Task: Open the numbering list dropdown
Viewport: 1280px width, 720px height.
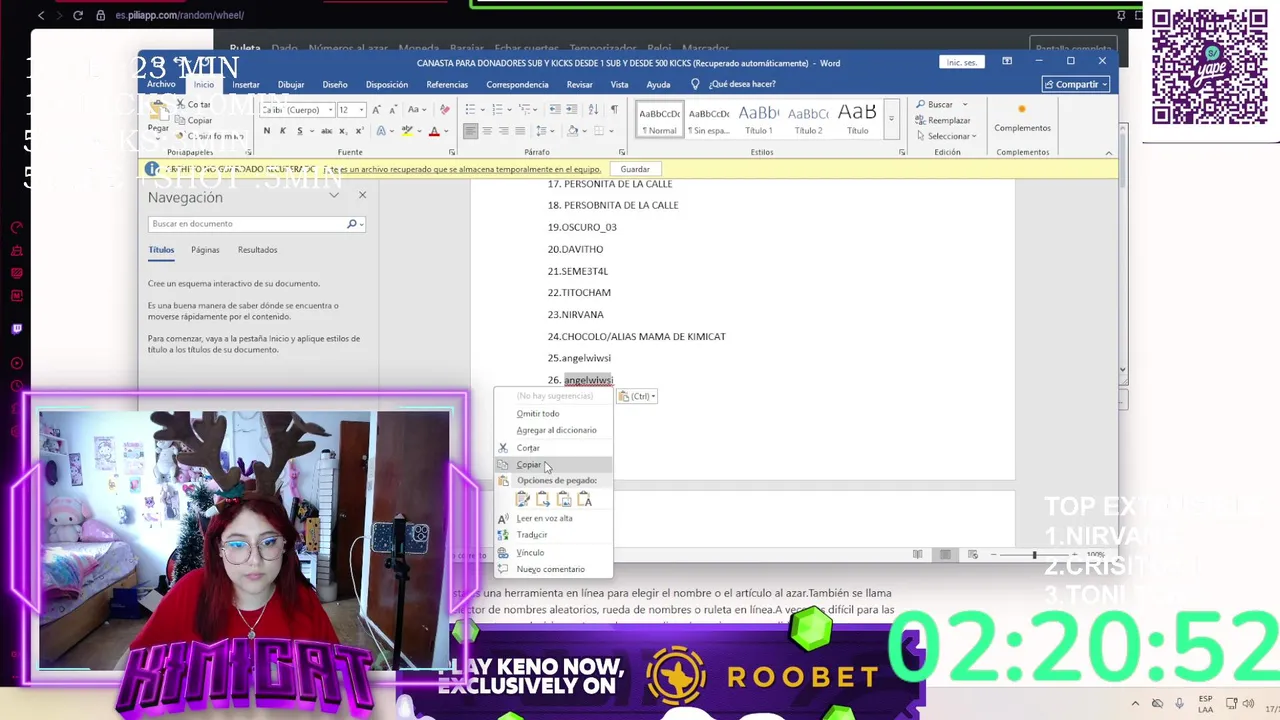Action: (x=509, y=110)
